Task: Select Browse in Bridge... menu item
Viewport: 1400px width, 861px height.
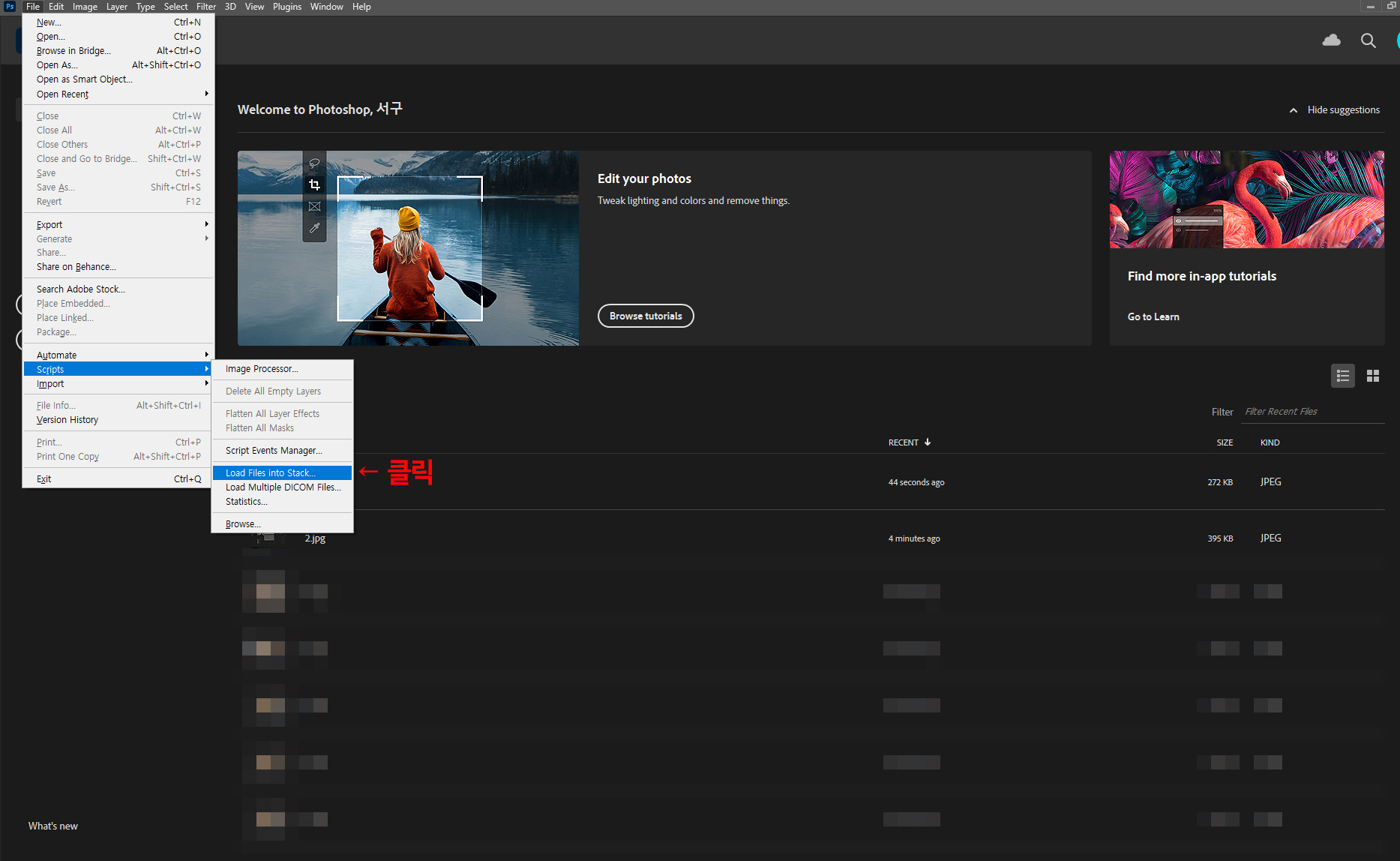Action: pyautogui.click(x=118, y=51)
